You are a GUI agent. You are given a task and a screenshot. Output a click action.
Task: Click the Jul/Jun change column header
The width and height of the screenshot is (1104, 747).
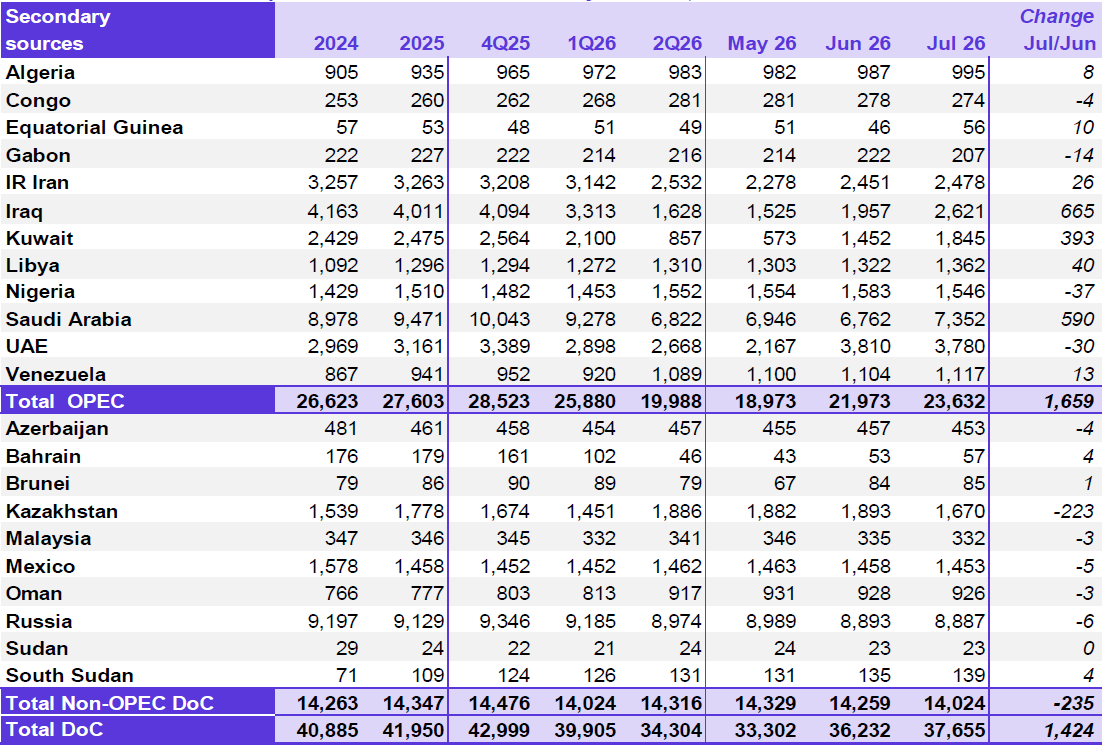click(1060, 44)
